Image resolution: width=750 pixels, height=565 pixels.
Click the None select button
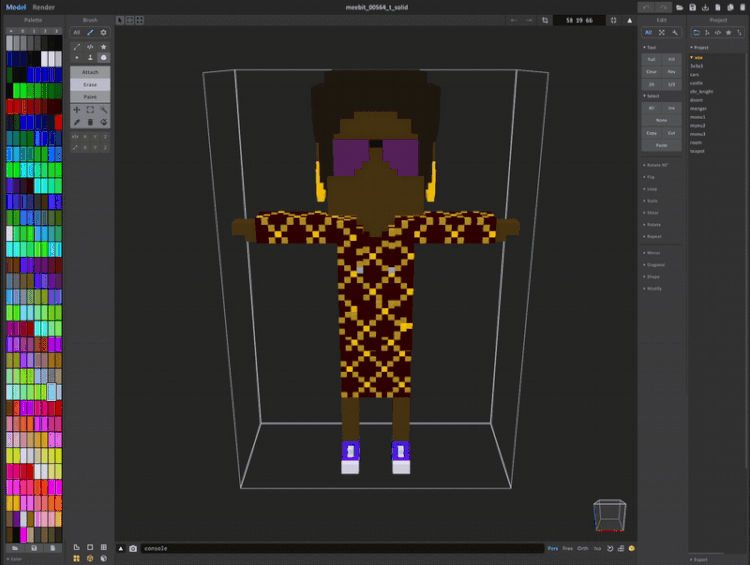tap(662, 120)
